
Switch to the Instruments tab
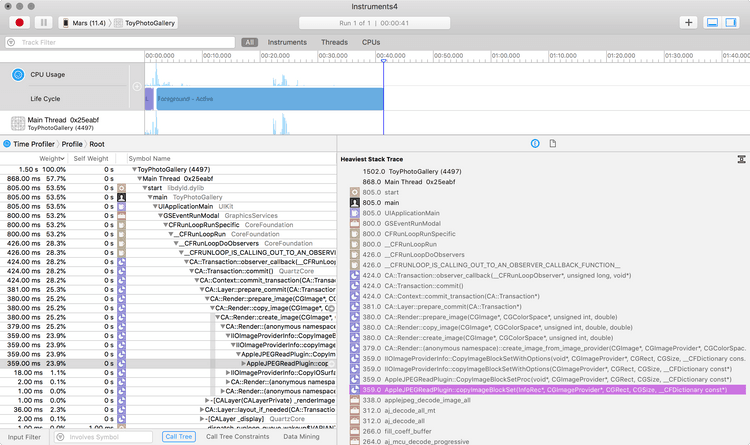[x=287, y=42]
